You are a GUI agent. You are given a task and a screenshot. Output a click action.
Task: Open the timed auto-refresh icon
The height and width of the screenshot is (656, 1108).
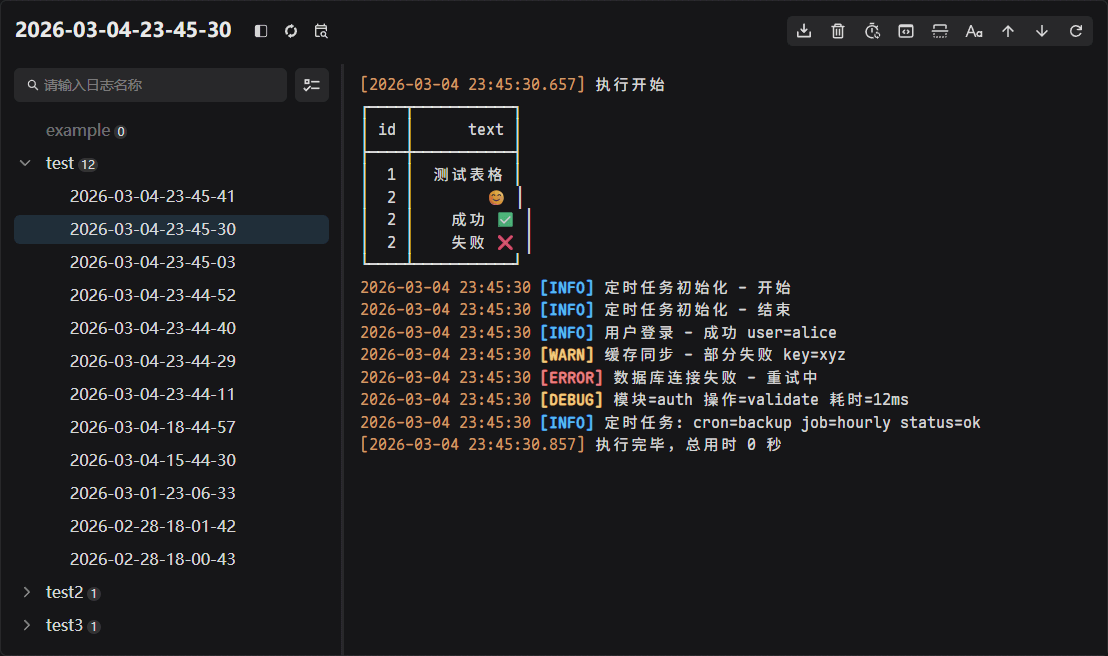tap(872, 31)
